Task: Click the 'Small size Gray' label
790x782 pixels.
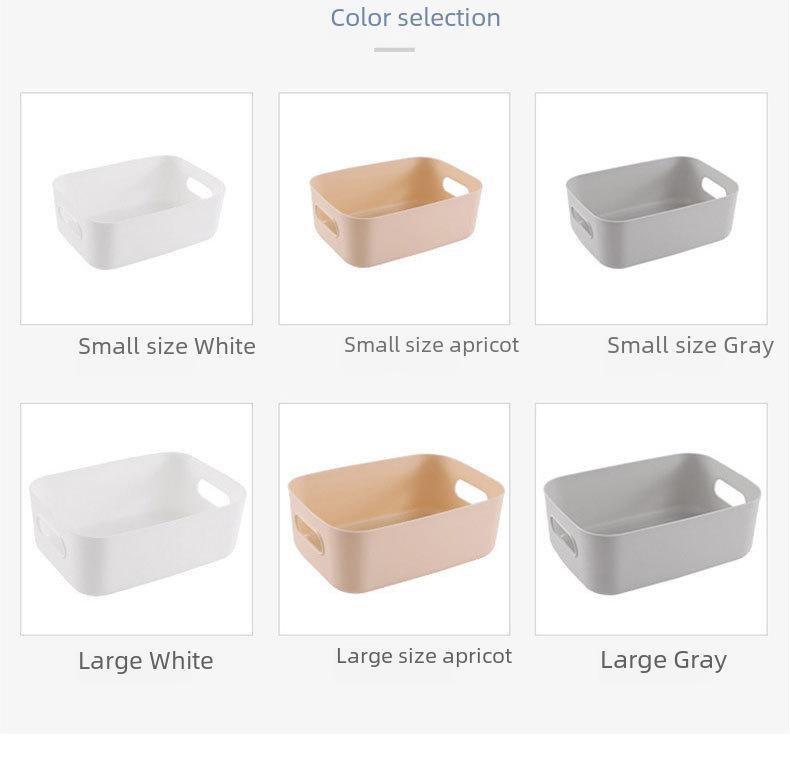Action: (690, 346)
